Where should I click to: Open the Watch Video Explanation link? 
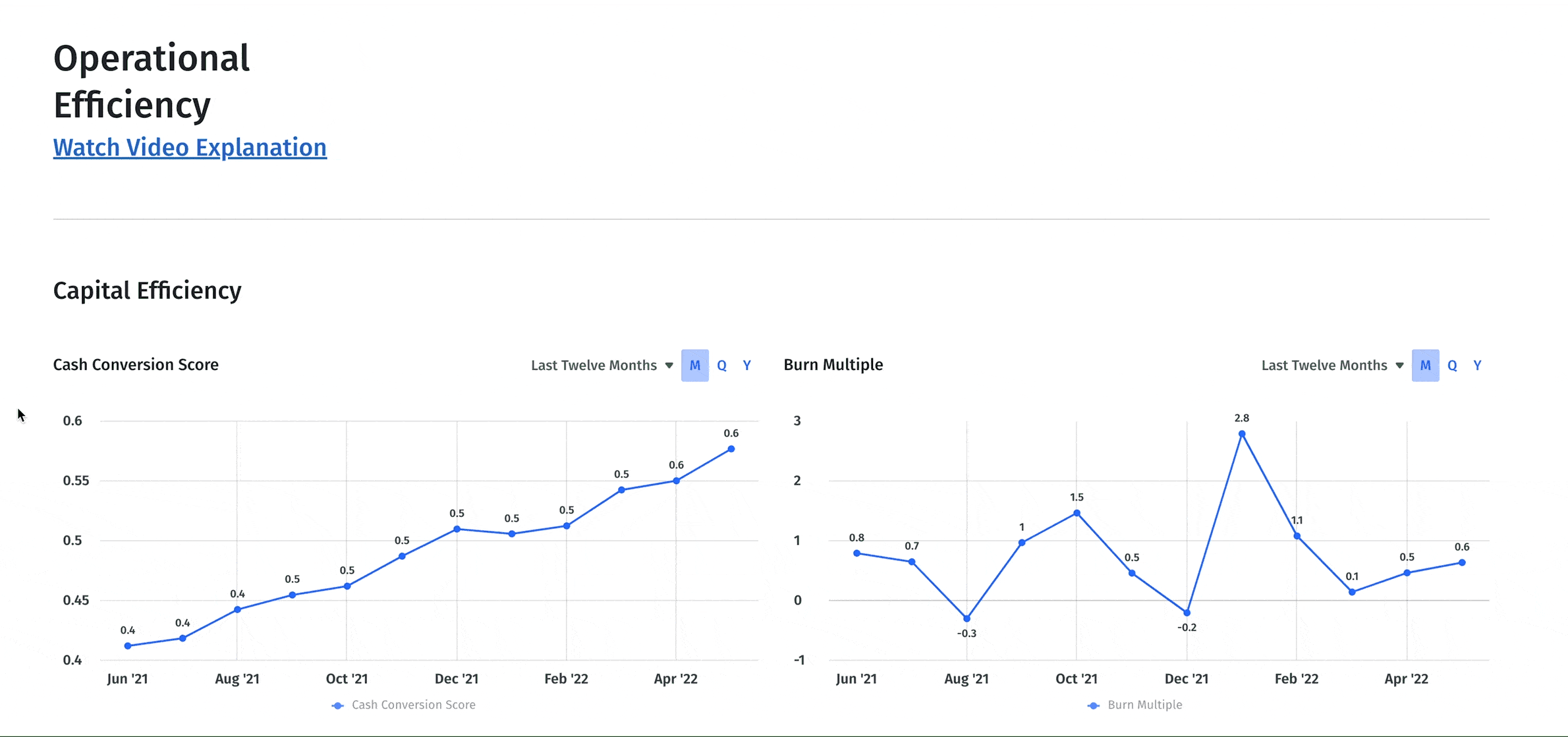point(190,148)
